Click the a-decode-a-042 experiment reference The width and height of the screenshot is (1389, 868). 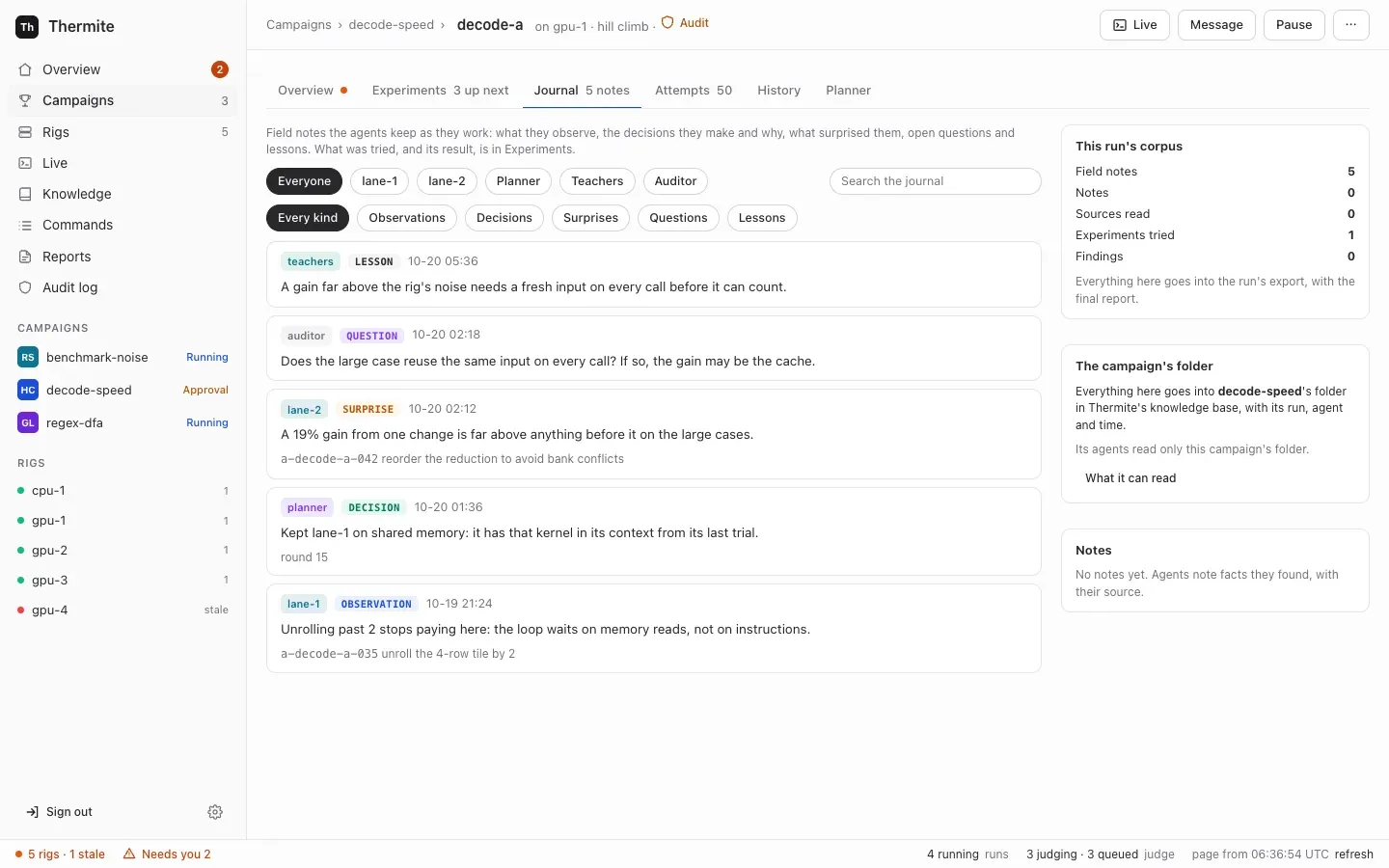click(329, 459)
